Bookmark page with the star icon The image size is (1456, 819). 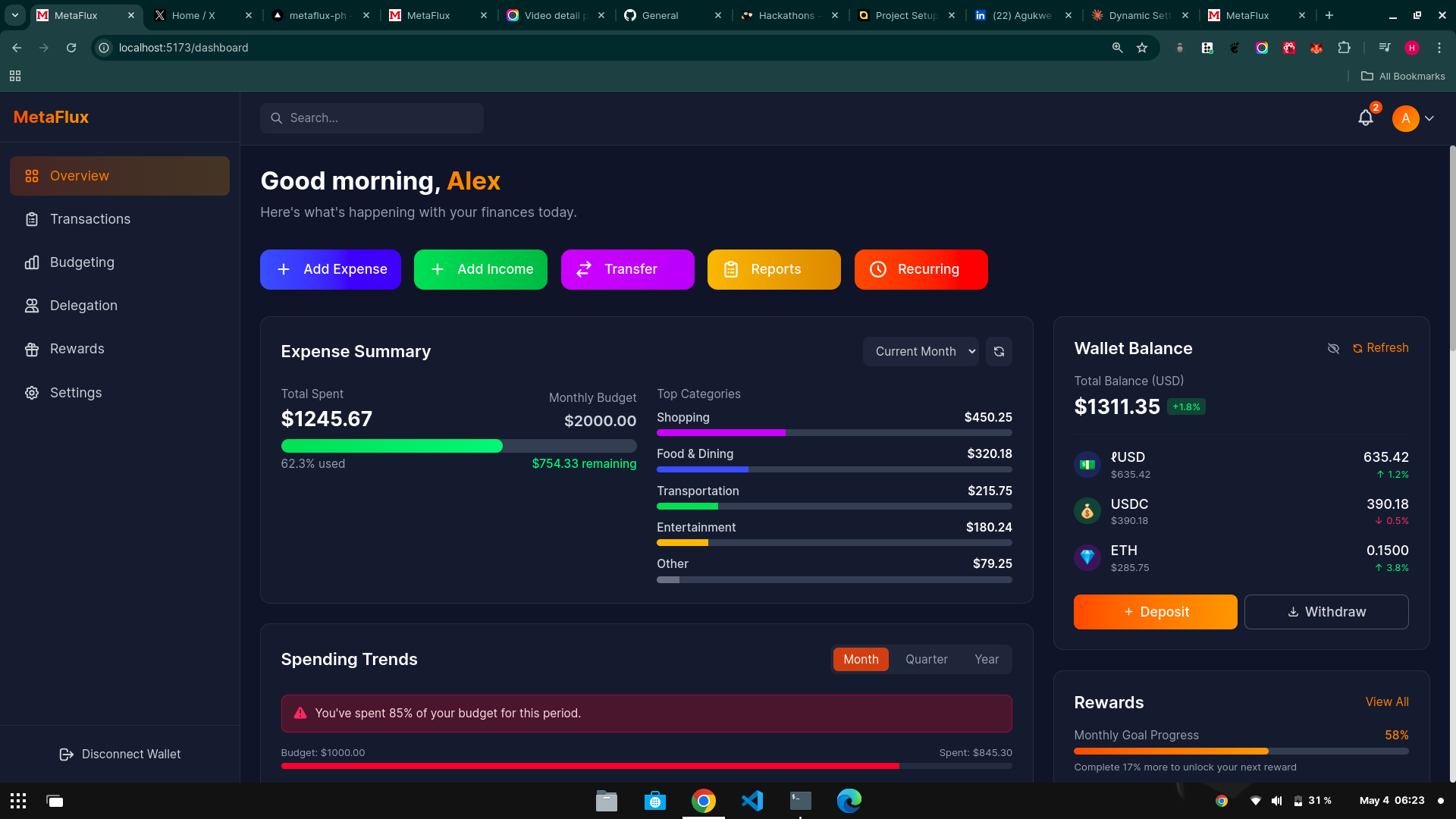1142,48
